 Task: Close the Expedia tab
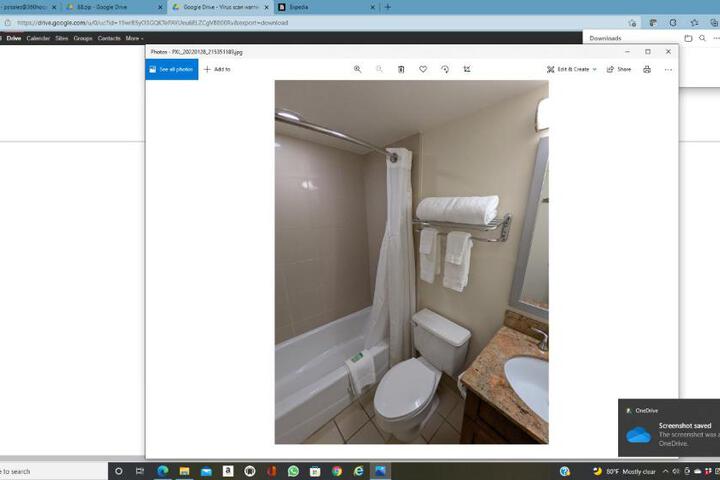tap(372, 7)
